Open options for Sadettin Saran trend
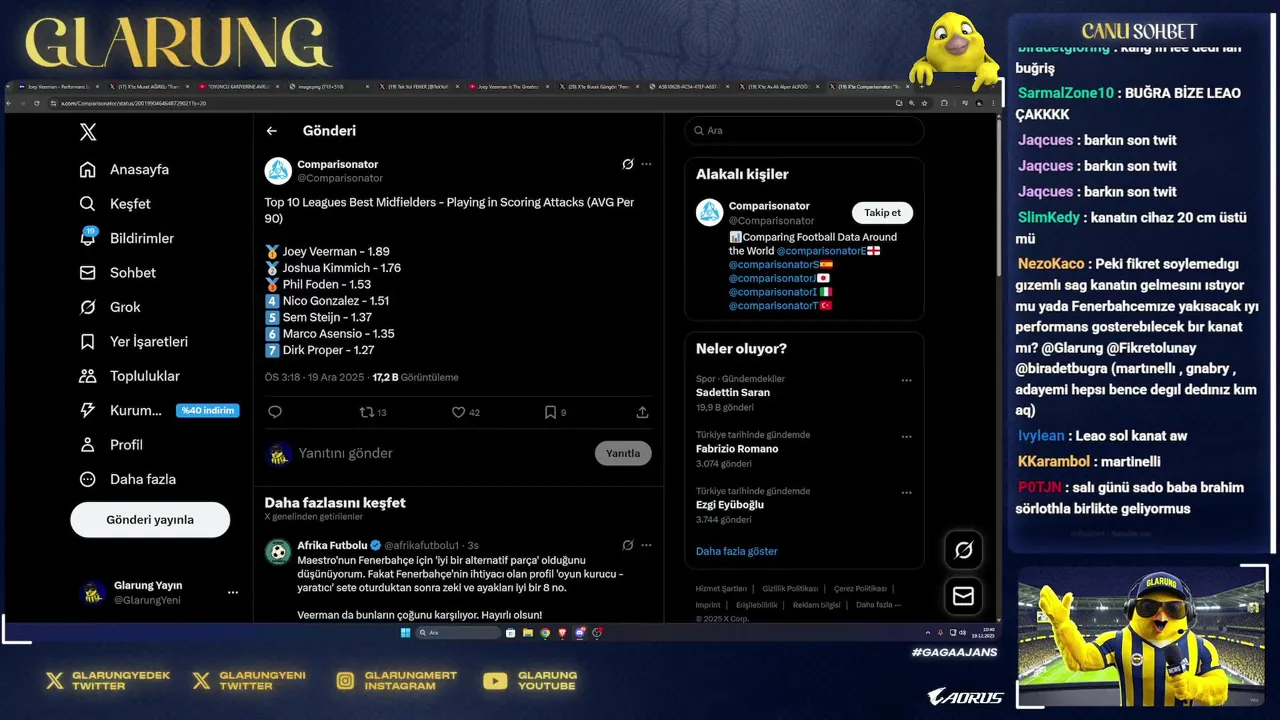This screenshot has width=1280, height=720. [x=906, y=380]
